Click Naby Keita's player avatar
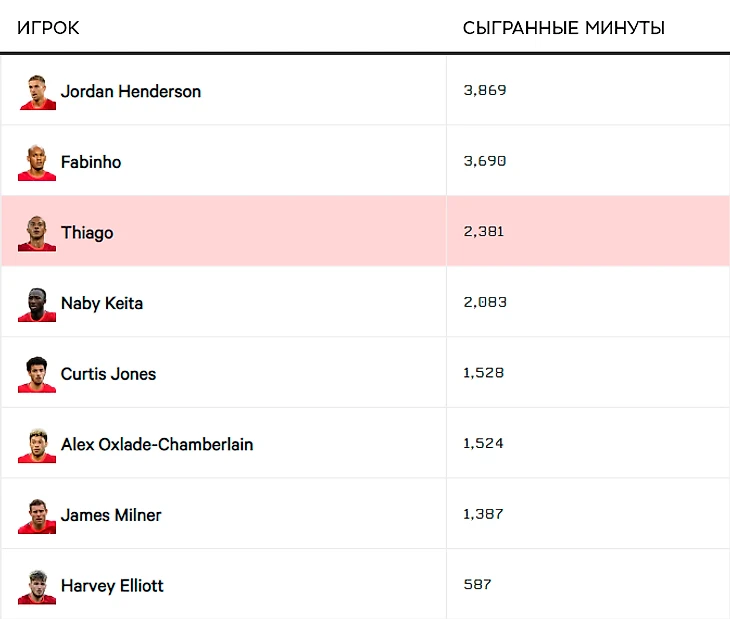 (x=37, y=303)
